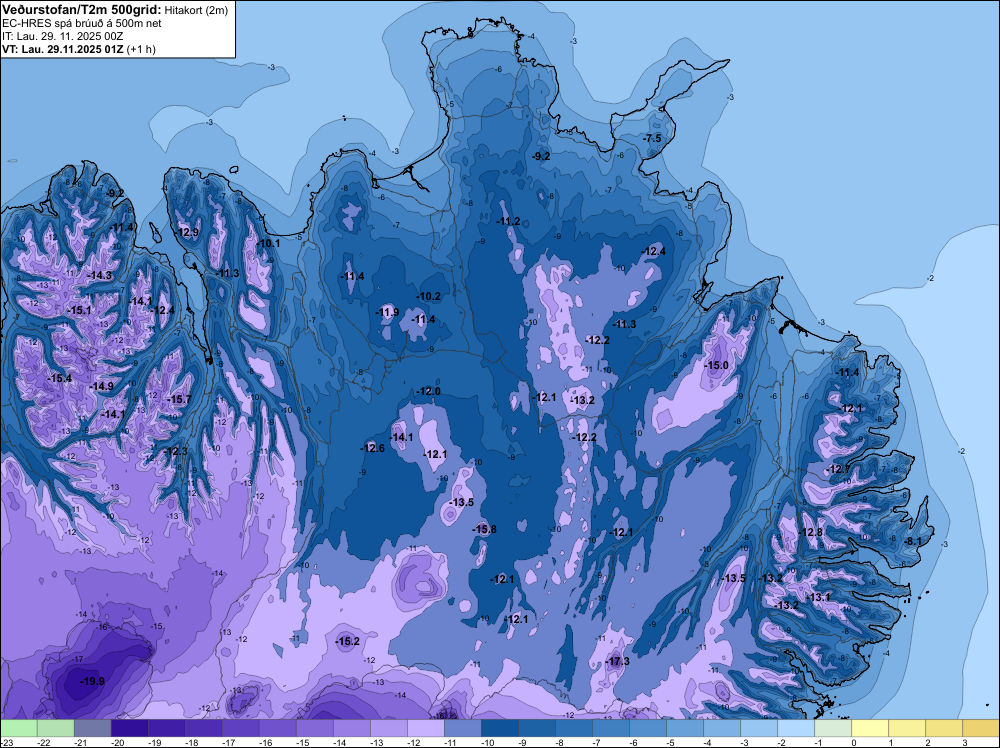Click the -12.3 temperature label
The image size is (1000, 748).
[x=176, y=451]
